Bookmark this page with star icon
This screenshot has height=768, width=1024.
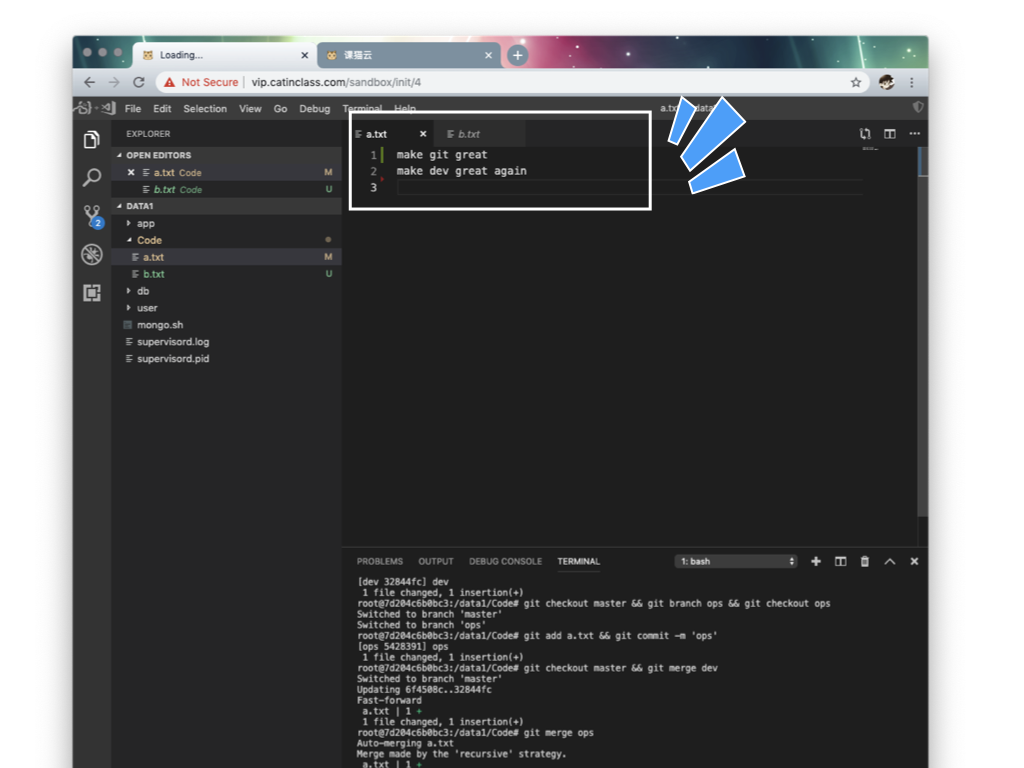[x=856, y=82]
